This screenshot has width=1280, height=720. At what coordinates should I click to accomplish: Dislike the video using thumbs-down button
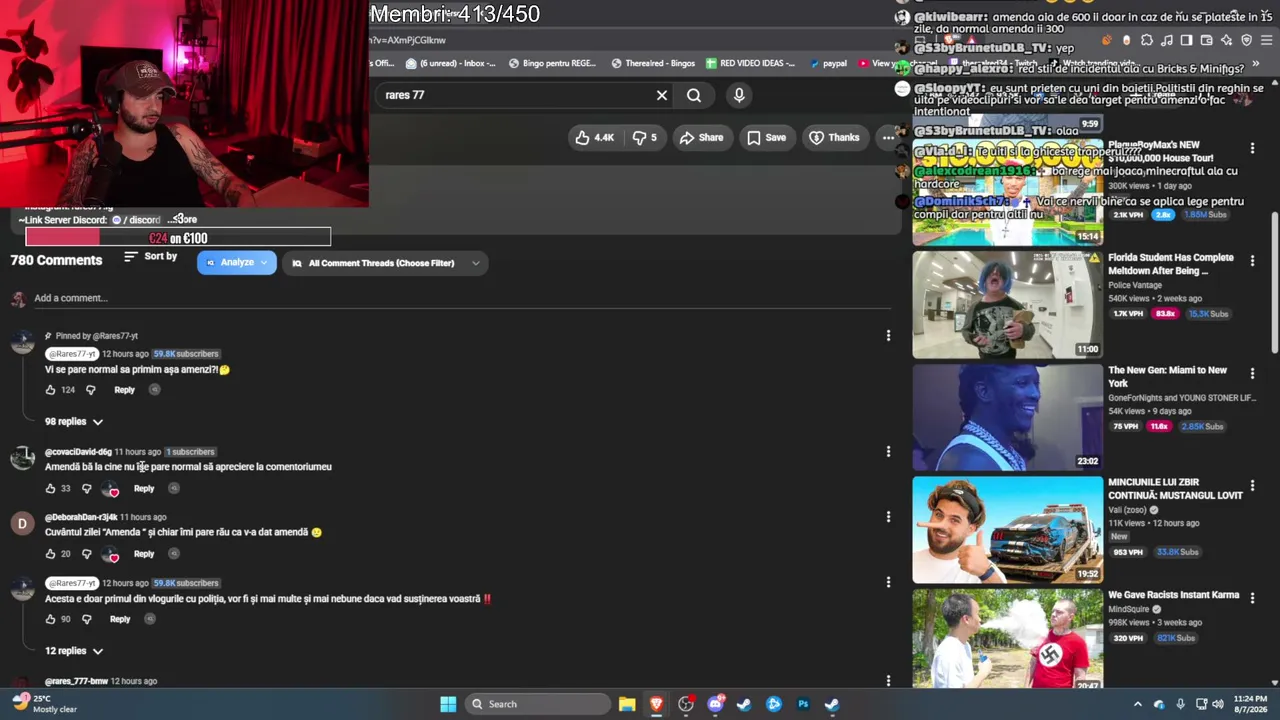645,138
